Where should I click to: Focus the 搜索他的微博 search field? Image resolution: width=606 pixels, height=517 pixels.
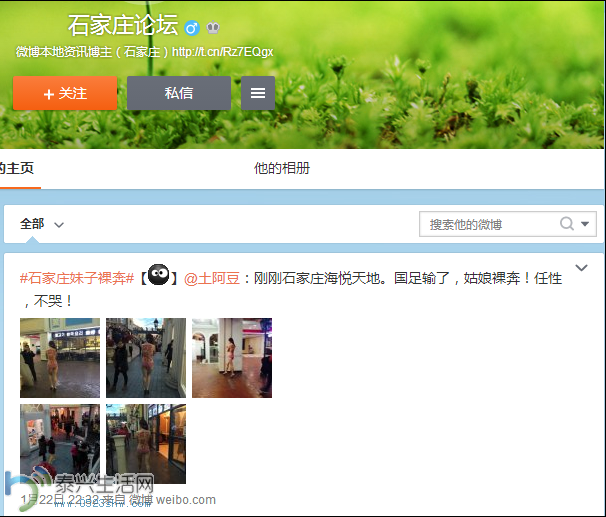coord(490,224)
